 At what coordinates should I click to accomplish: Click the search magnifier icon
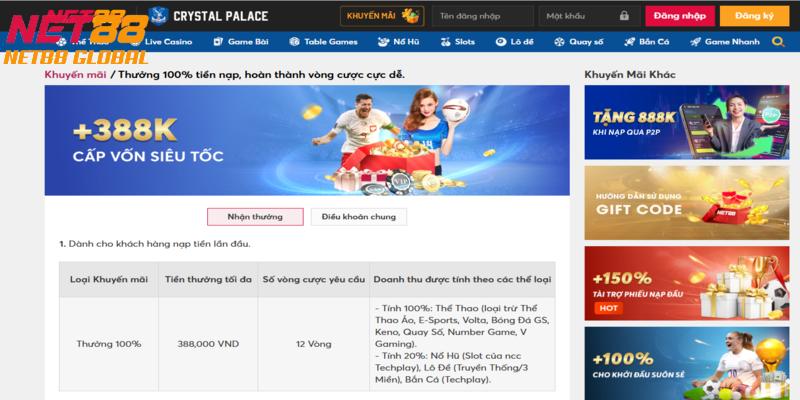(x=778, y=42)
